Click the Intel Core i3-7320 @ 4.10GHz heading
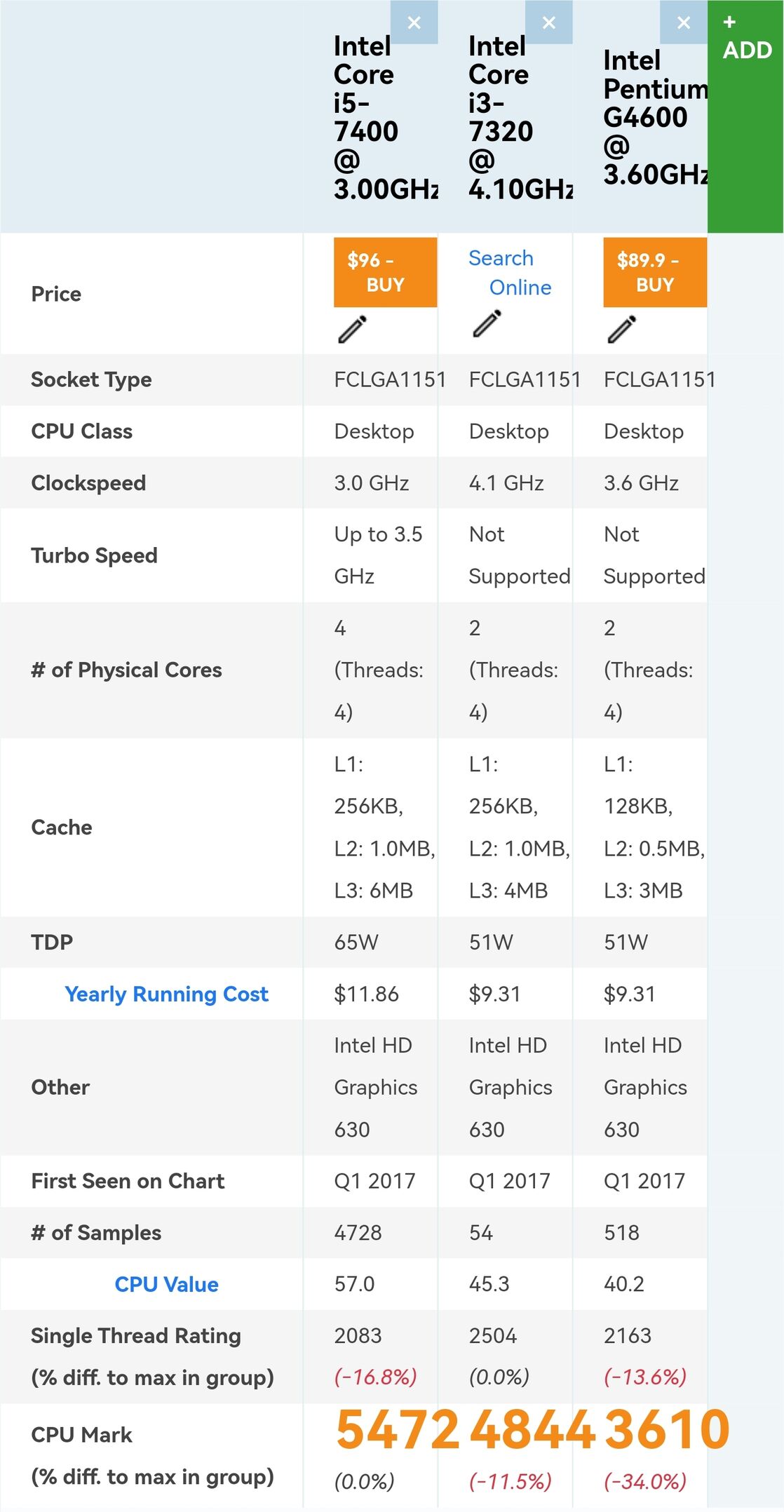Viewport: 784px width, 1512px height. (520, 117)
